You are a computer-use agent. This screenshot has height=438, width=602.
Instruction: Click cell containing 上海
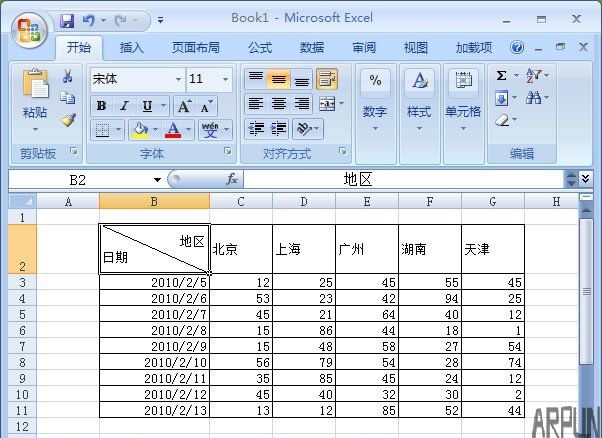click(304, 249)
